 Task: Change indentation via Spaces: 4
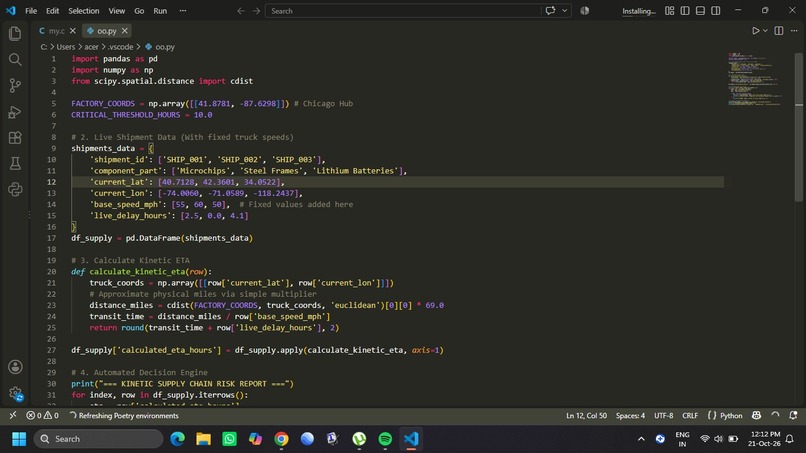pos(630,415)
